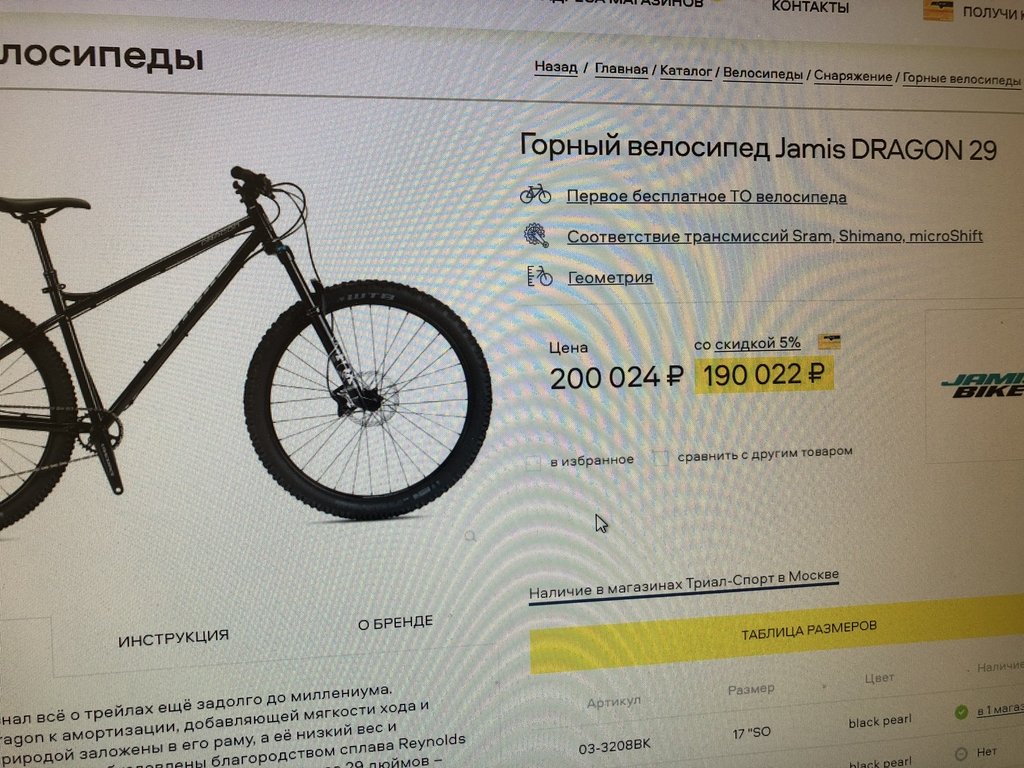This screenshot has width=1024, height=768.
Task: Open the ИНСТРУКЦИЯ tab
Action: [173, 637]
